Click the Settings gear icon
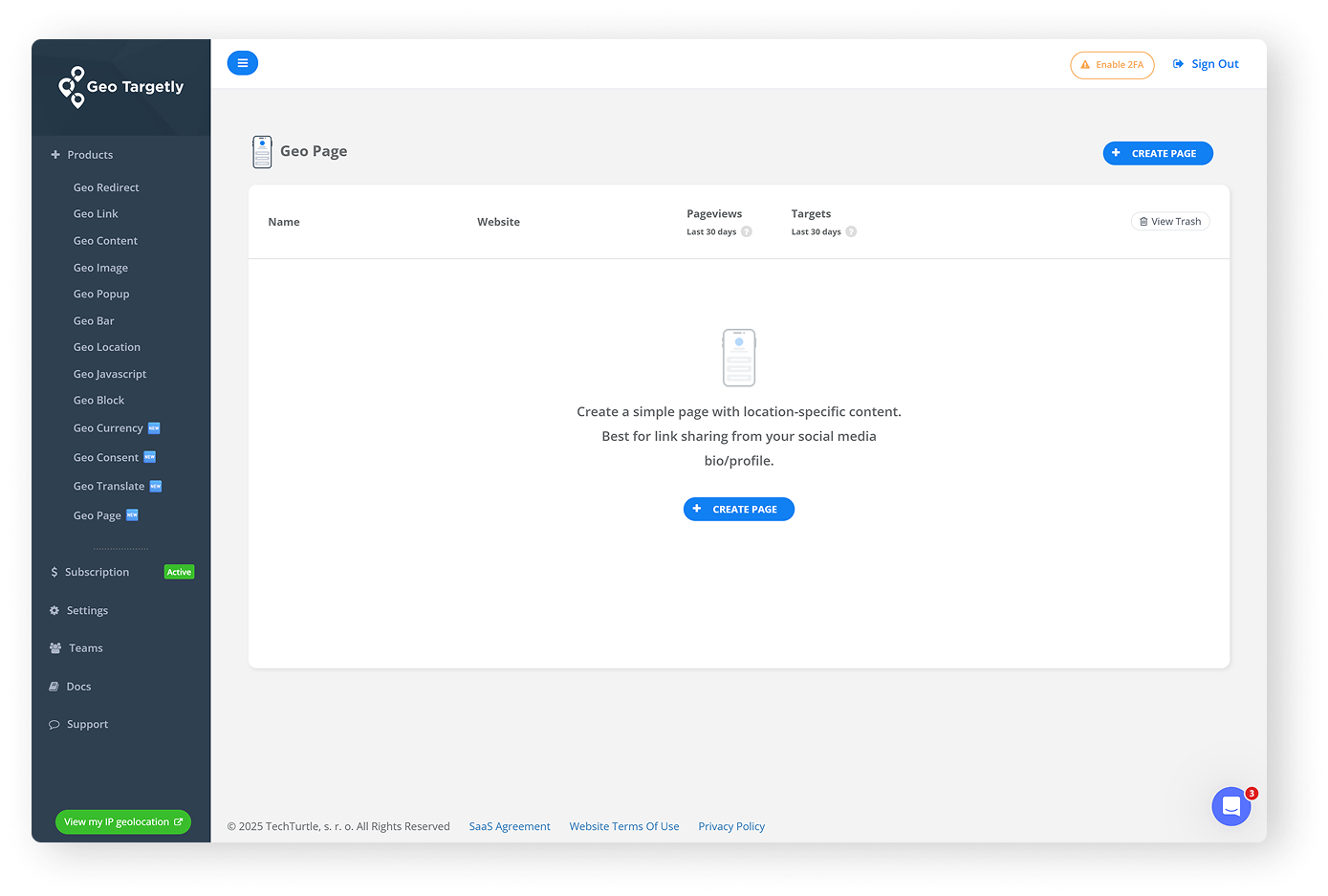 click(x=54, y=610)
